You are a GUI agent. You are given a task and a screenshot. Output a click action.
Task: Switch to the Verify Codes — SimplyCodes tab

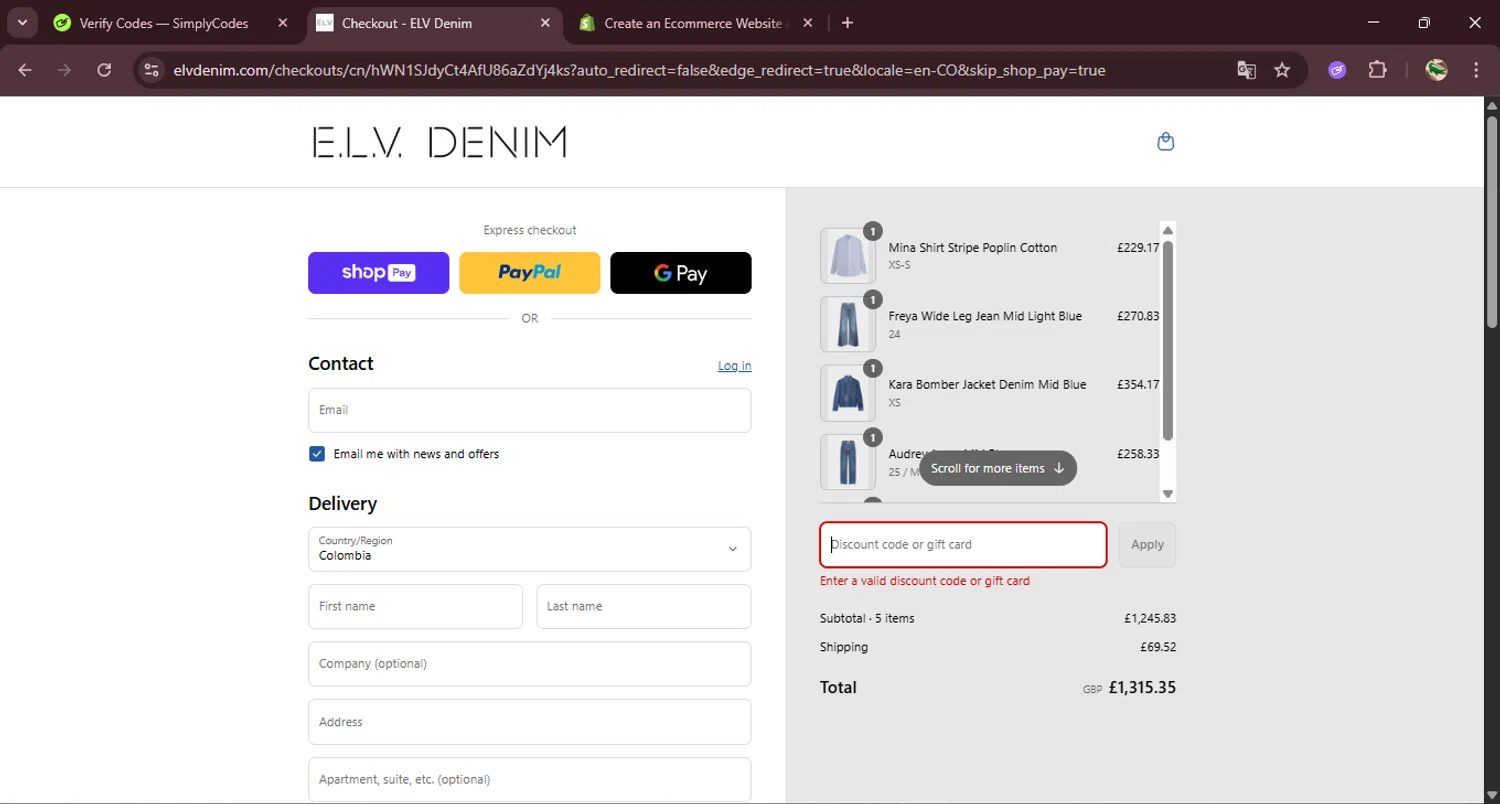(163, 23)
